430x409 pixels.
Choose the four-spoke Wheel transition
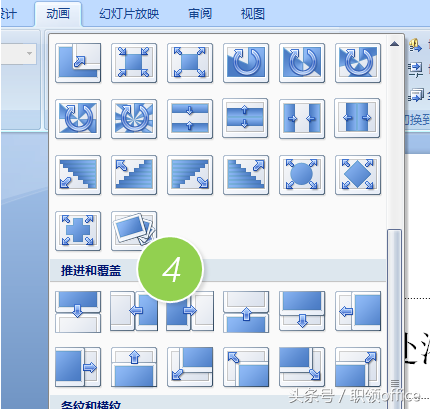(78, 119)
